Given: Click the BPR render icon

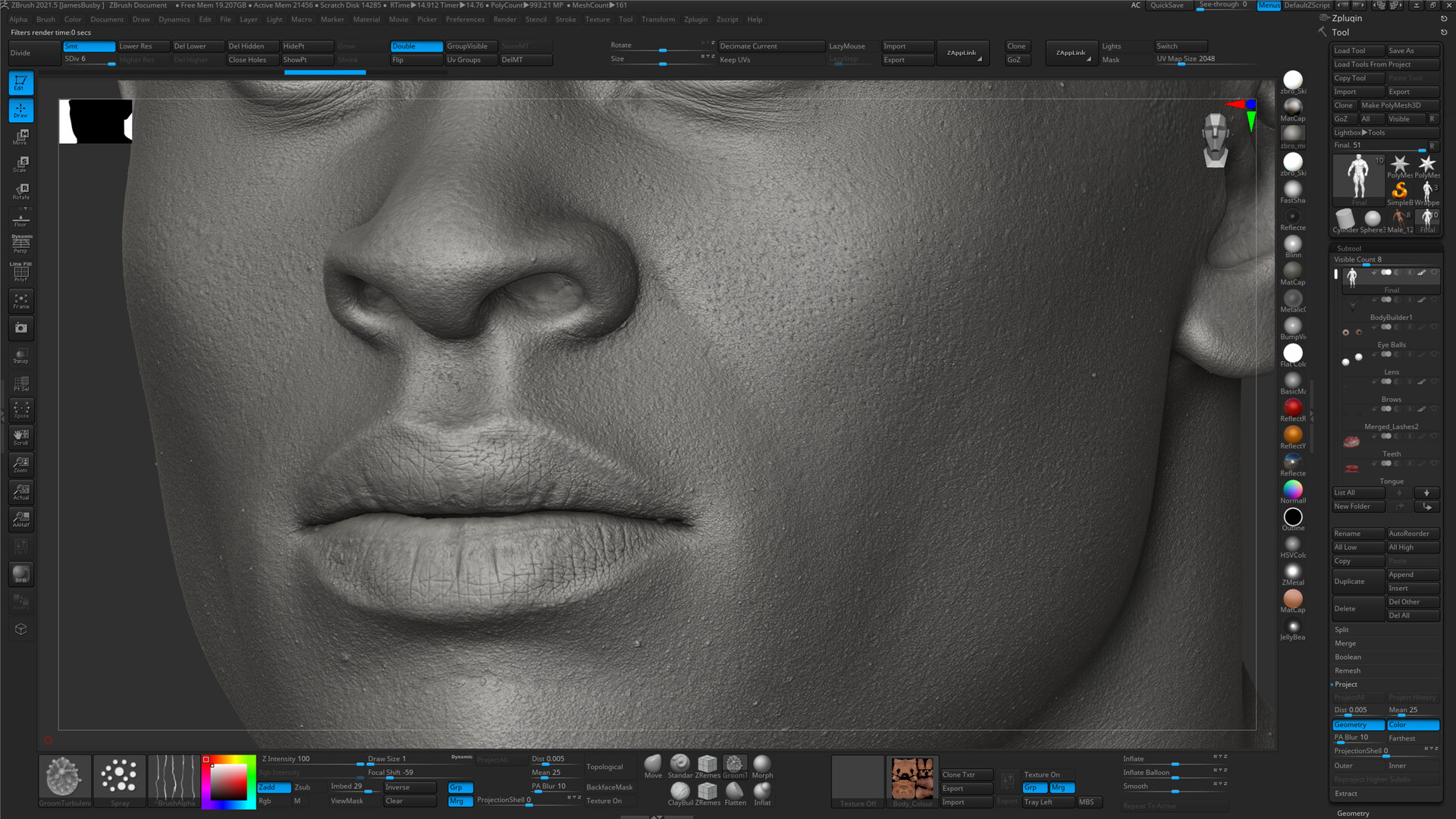Looking at the screenshot, I should click(20, 574).
